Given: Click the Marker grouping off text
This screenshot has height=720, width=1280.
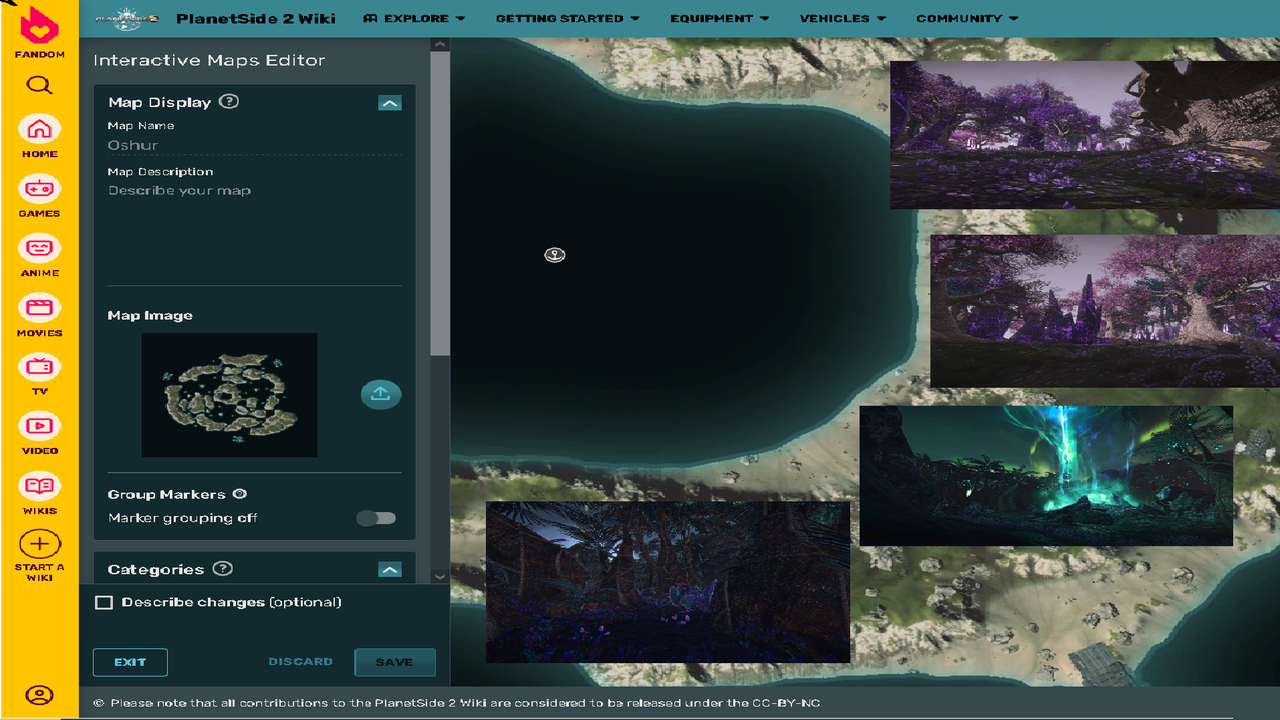Looking at the screenshot, I should tap(183, 518).
